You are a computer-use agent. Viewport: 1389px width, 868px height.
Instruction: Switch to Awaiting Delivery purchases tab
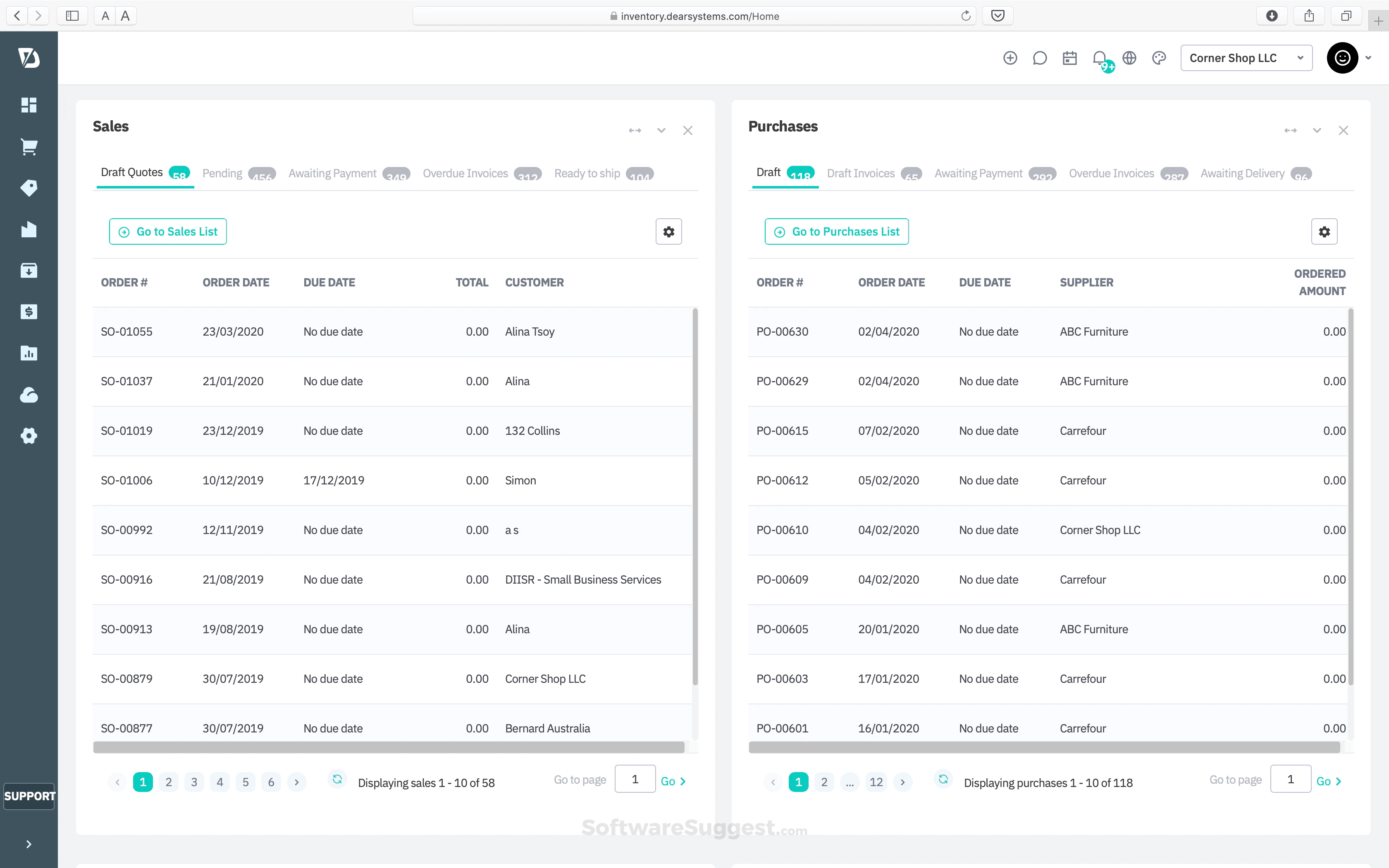point(1242,173)
